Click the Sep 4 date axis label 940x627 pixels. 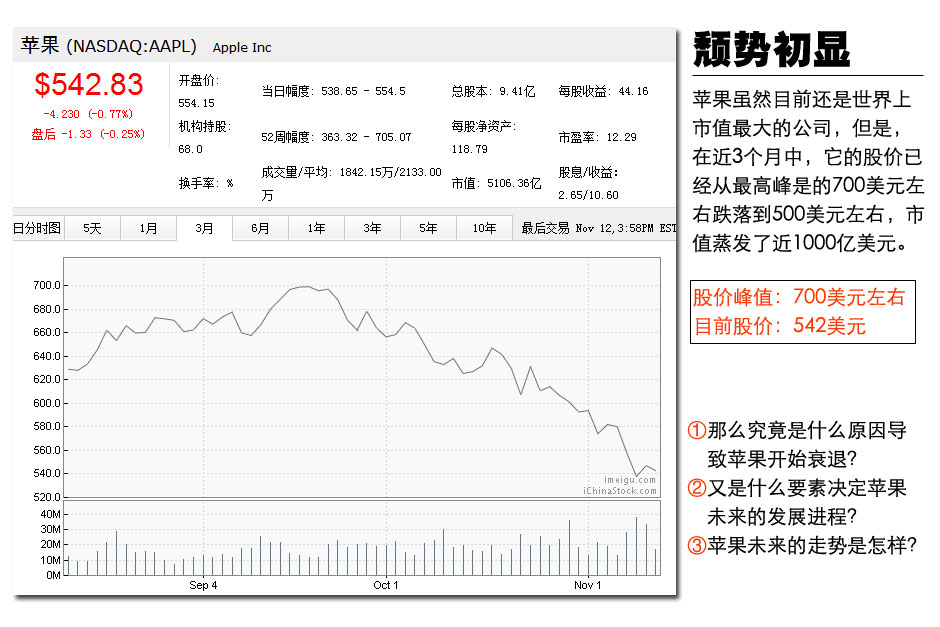click(x=203, y=586)
